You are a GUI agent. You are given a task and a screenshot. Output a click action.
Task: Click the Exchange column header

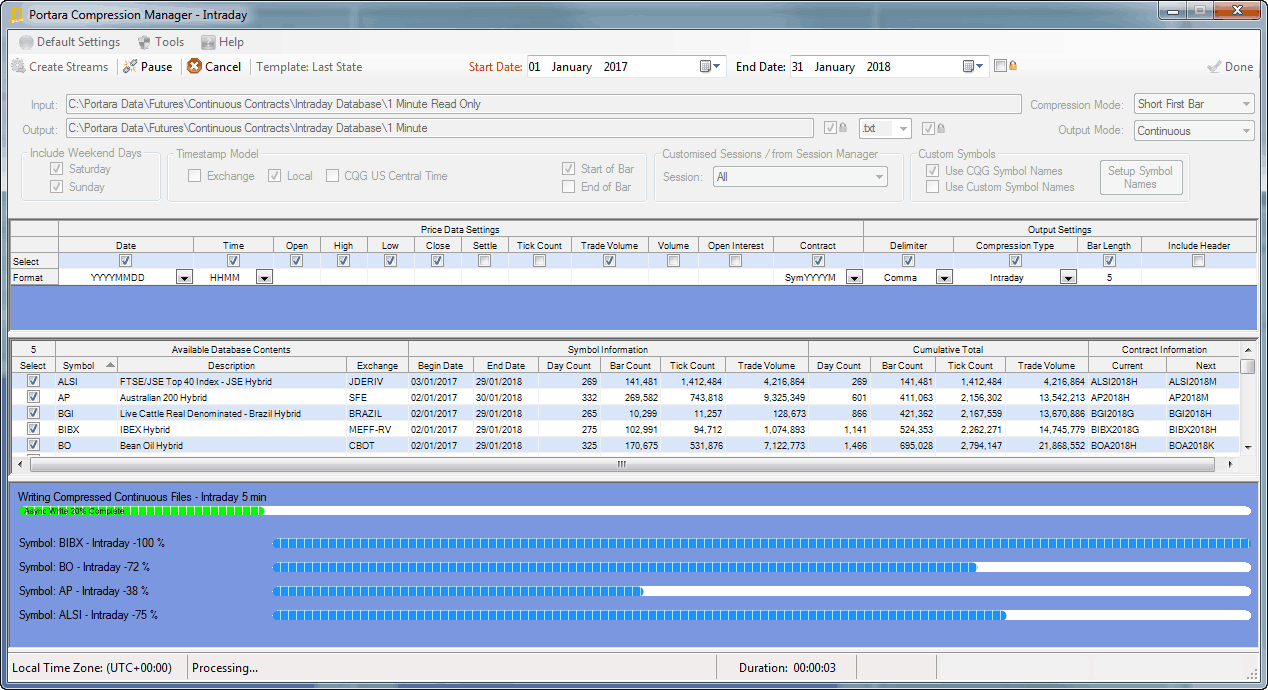tap(376, 366)
